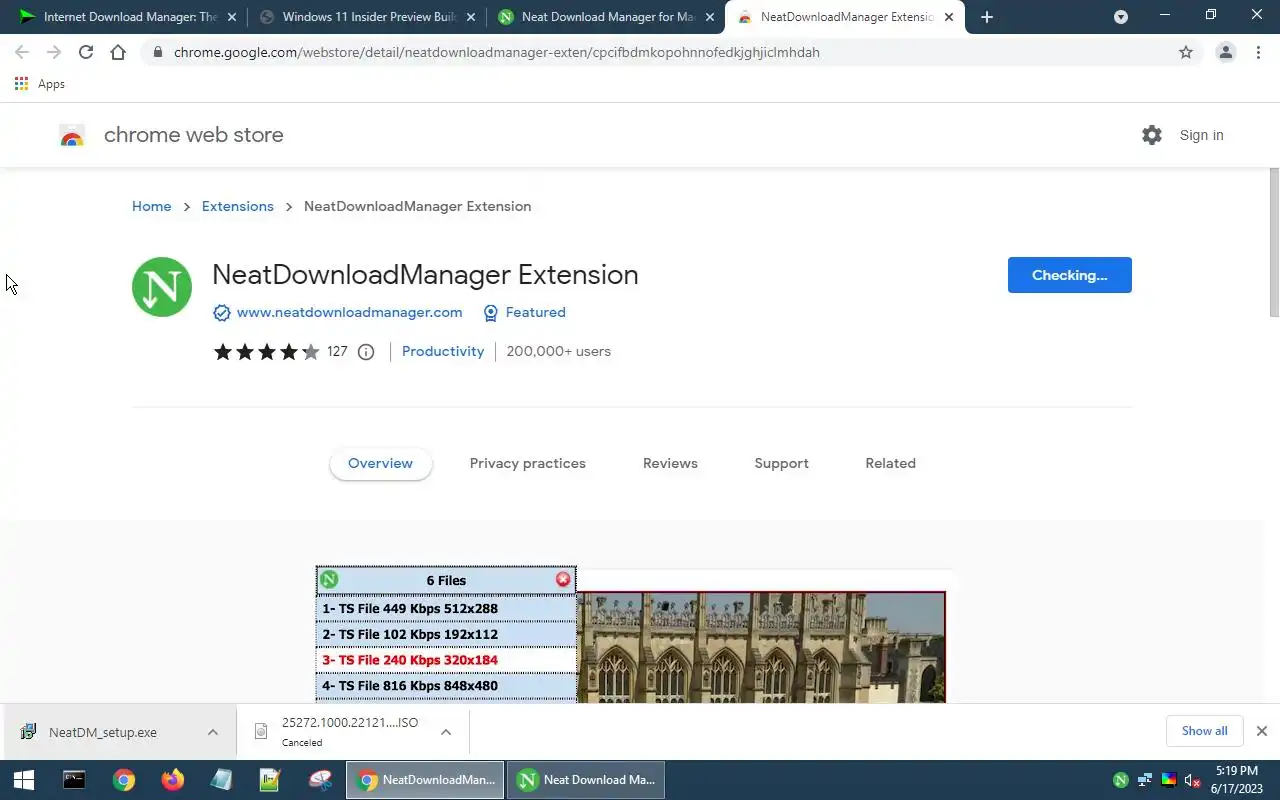Go back to previous page
Image resolution: width=1280 pixels, height=800 pixels.
[x=22, y=52]
